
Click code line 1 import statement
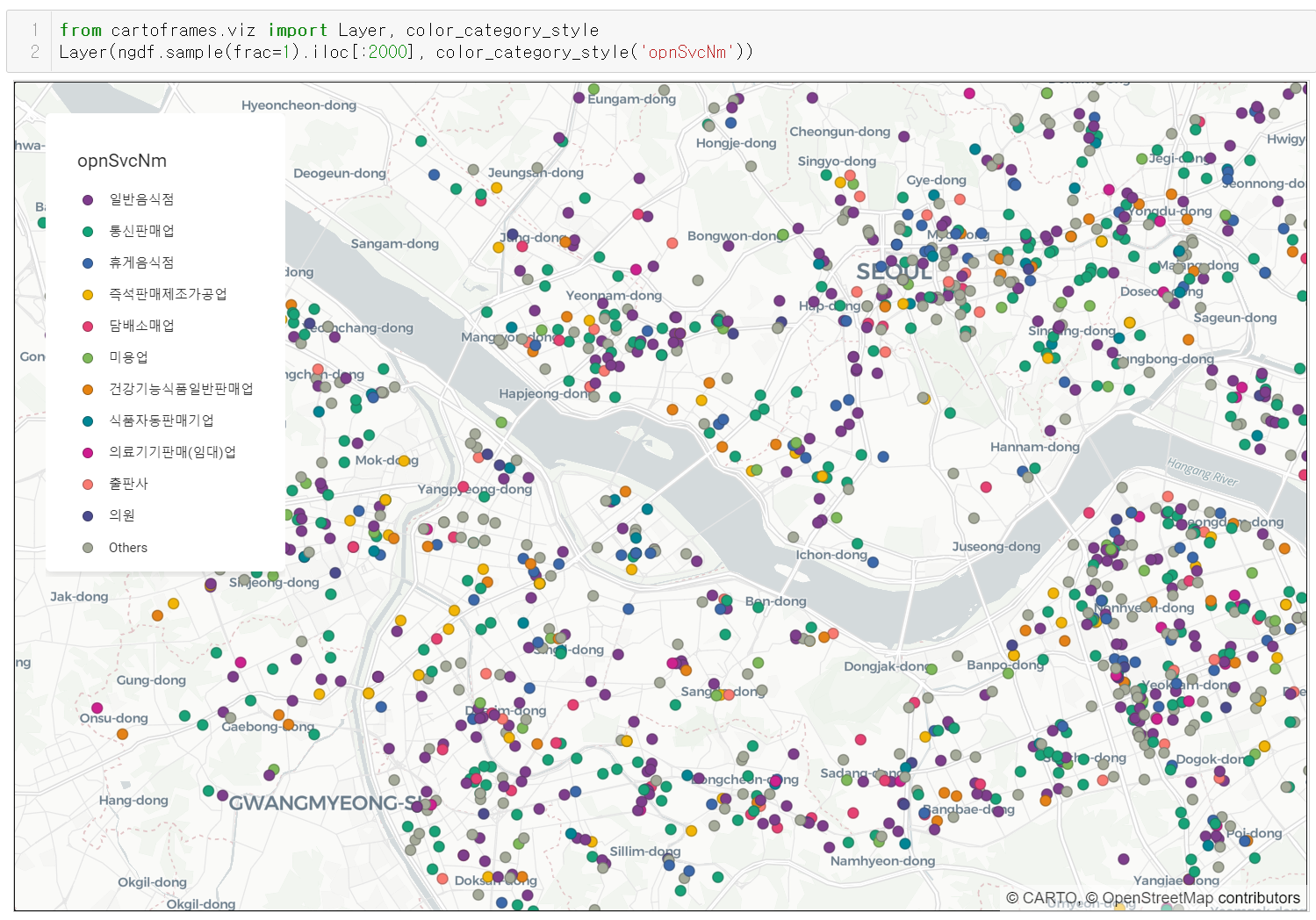[329, 30]
